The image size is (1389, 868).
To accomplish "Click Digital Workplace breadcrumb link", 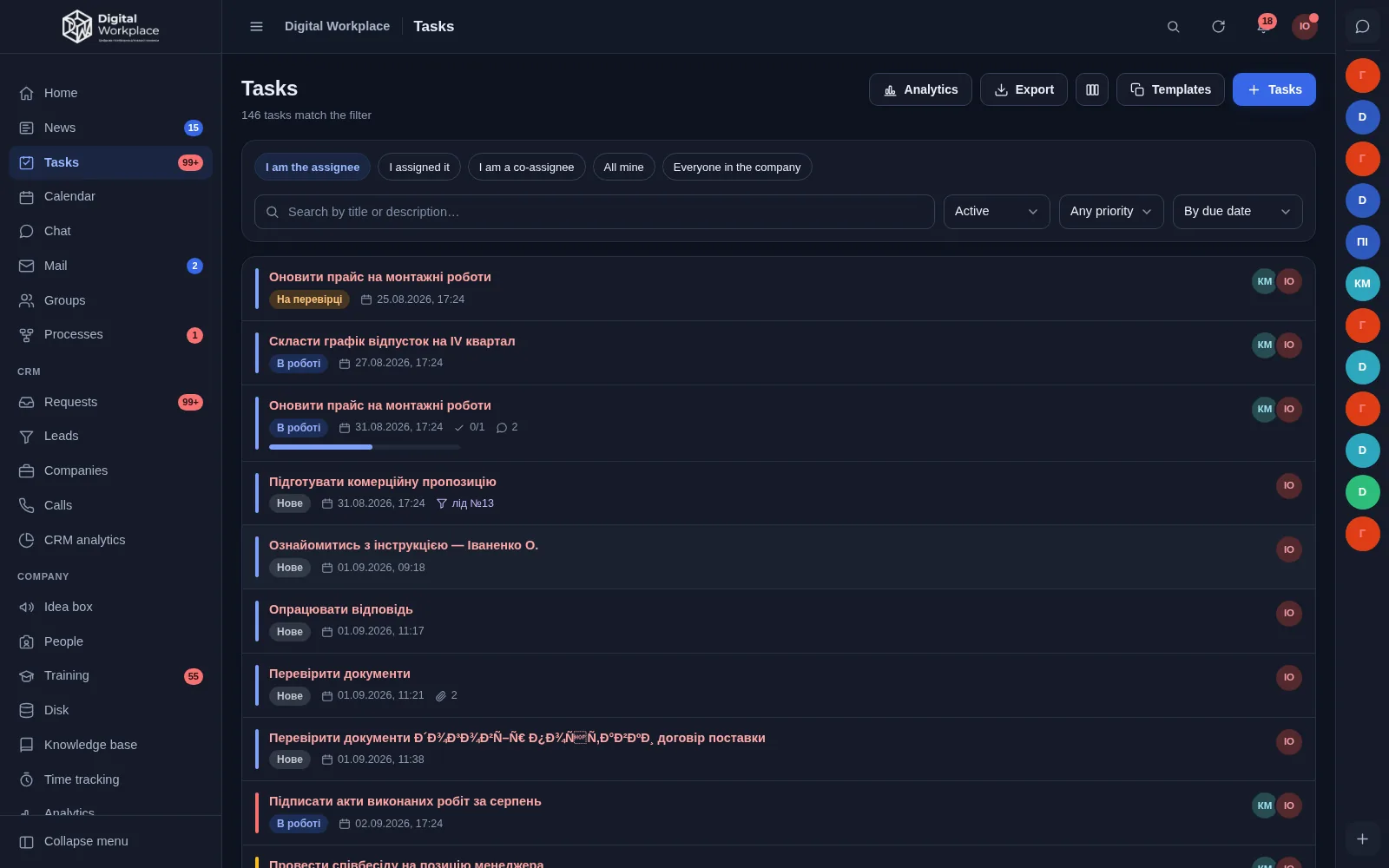I will click(337, 26).
